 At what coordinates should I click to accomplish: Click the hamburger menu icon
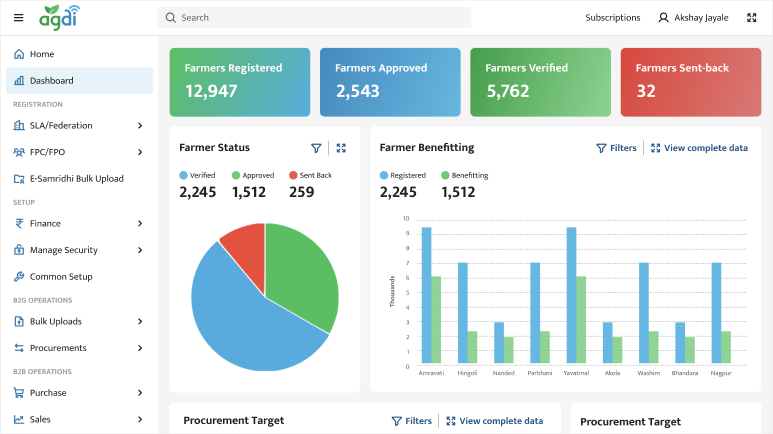point(18,17)
